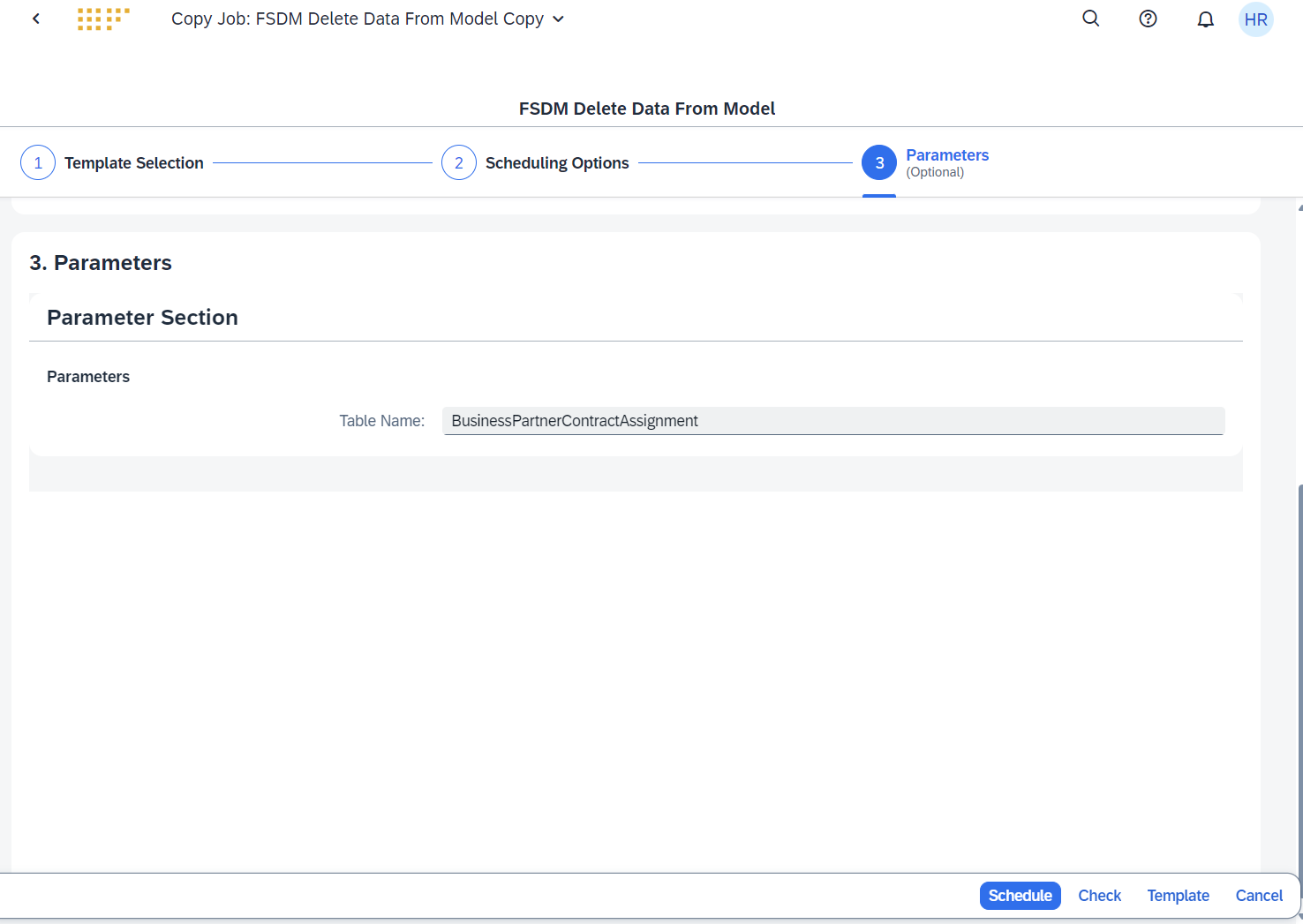
Task: Open the notifications bell
Action: [1205, 18]
